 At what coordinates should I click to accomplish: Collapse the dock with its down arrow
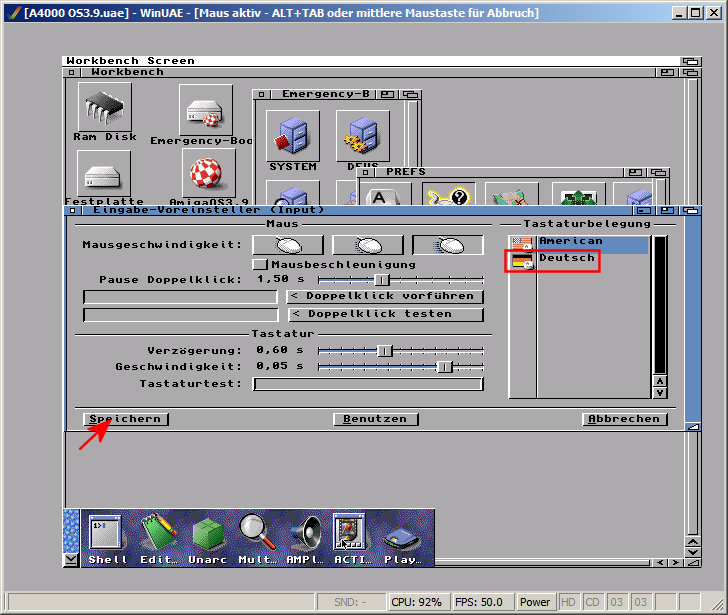71,560
